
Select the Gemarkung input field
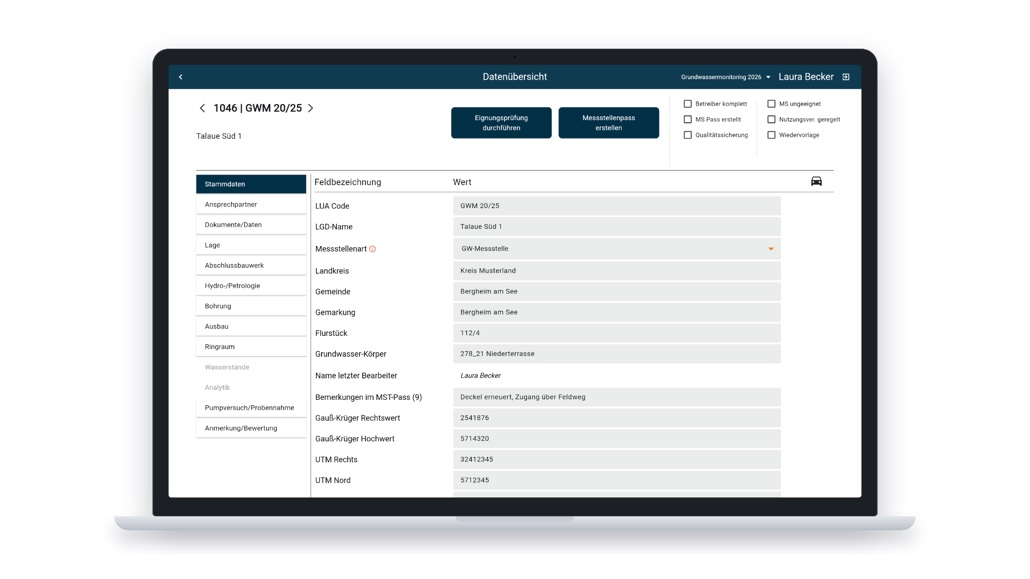617,312
